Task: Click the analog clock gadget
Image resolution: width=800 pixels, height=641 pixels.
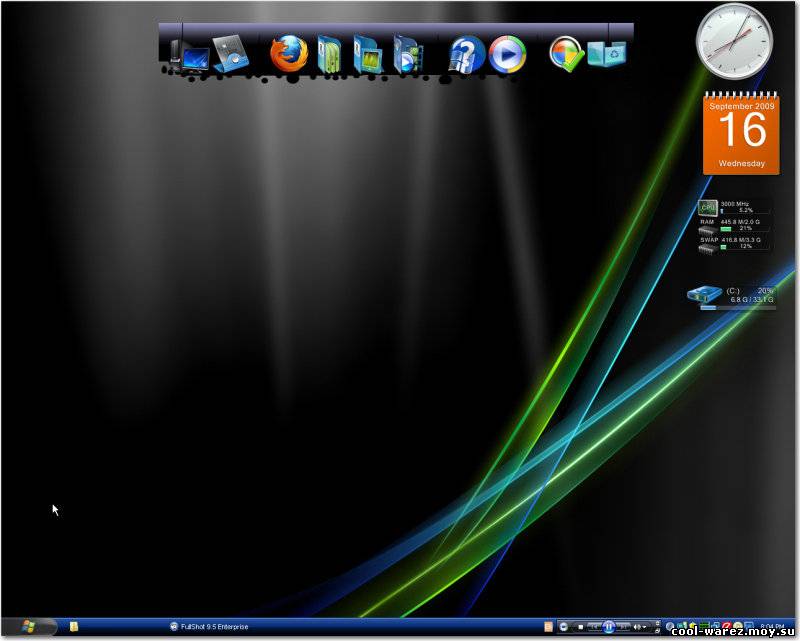Action: pos(734,41)
